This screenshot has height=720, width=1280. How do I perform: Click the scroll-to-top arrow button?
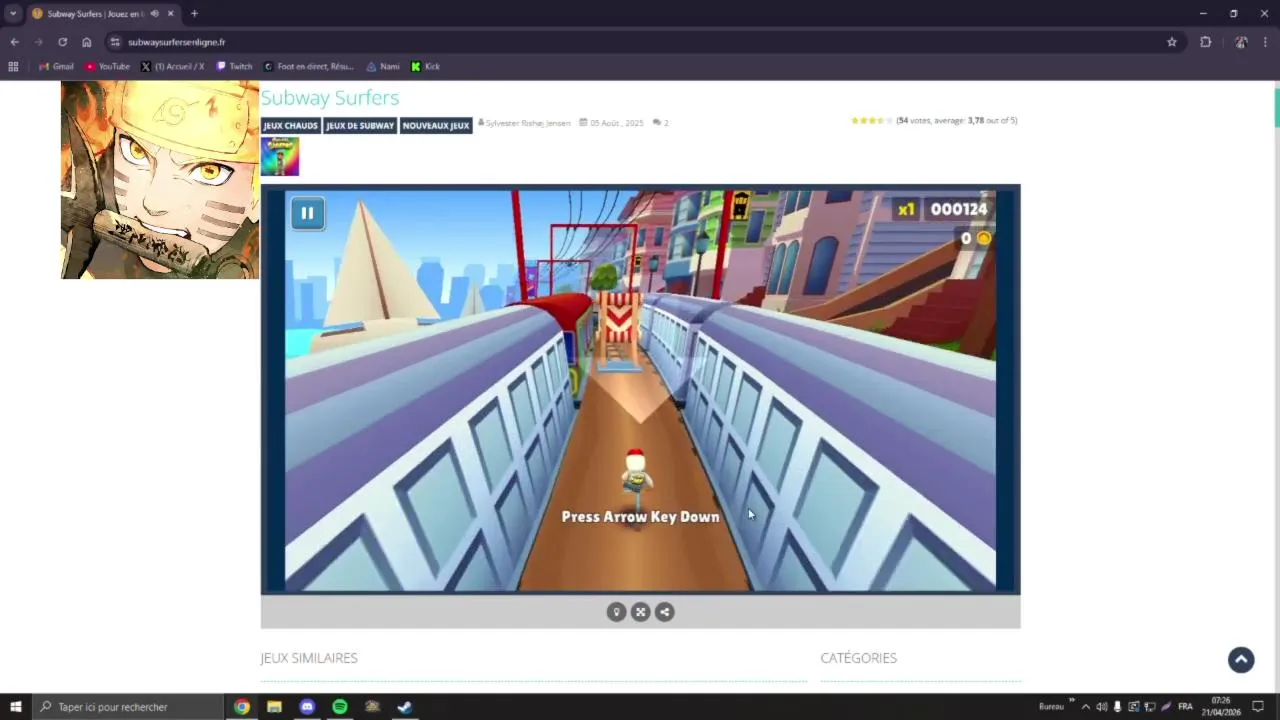(1241, 660)
